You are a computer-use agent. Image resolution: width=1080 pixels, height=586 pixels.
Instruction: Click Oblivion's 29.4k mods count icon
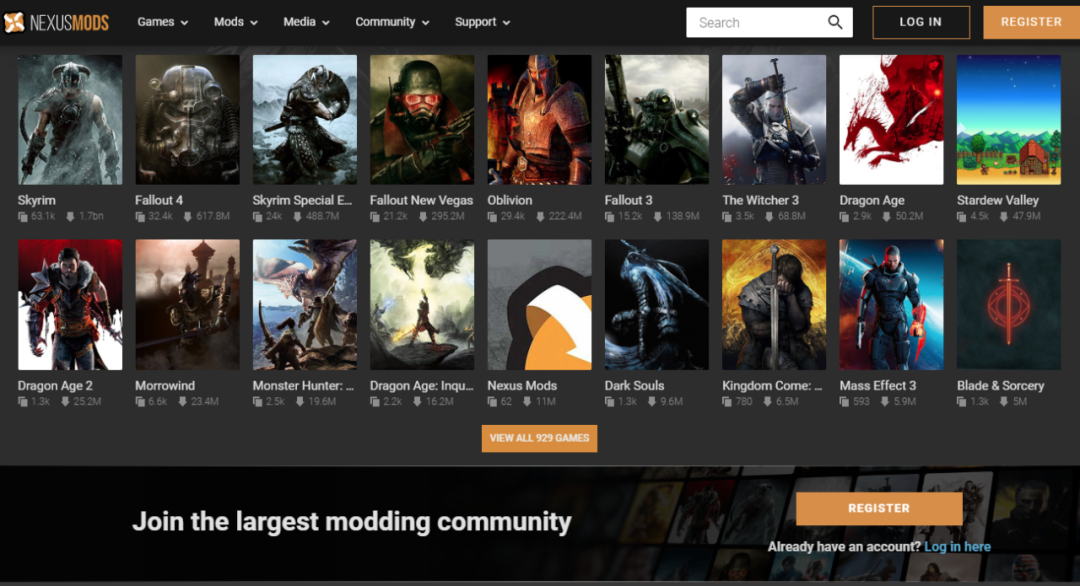(492, 217)
